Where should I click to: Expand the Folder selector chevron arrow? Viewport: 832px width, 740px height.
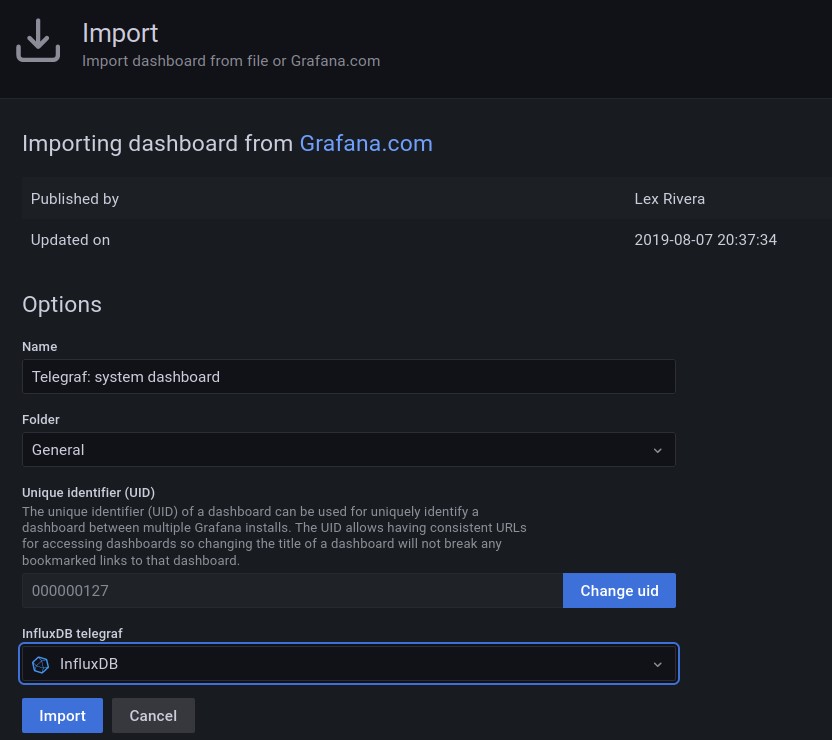pyautogui.click(x=657, y=450)
